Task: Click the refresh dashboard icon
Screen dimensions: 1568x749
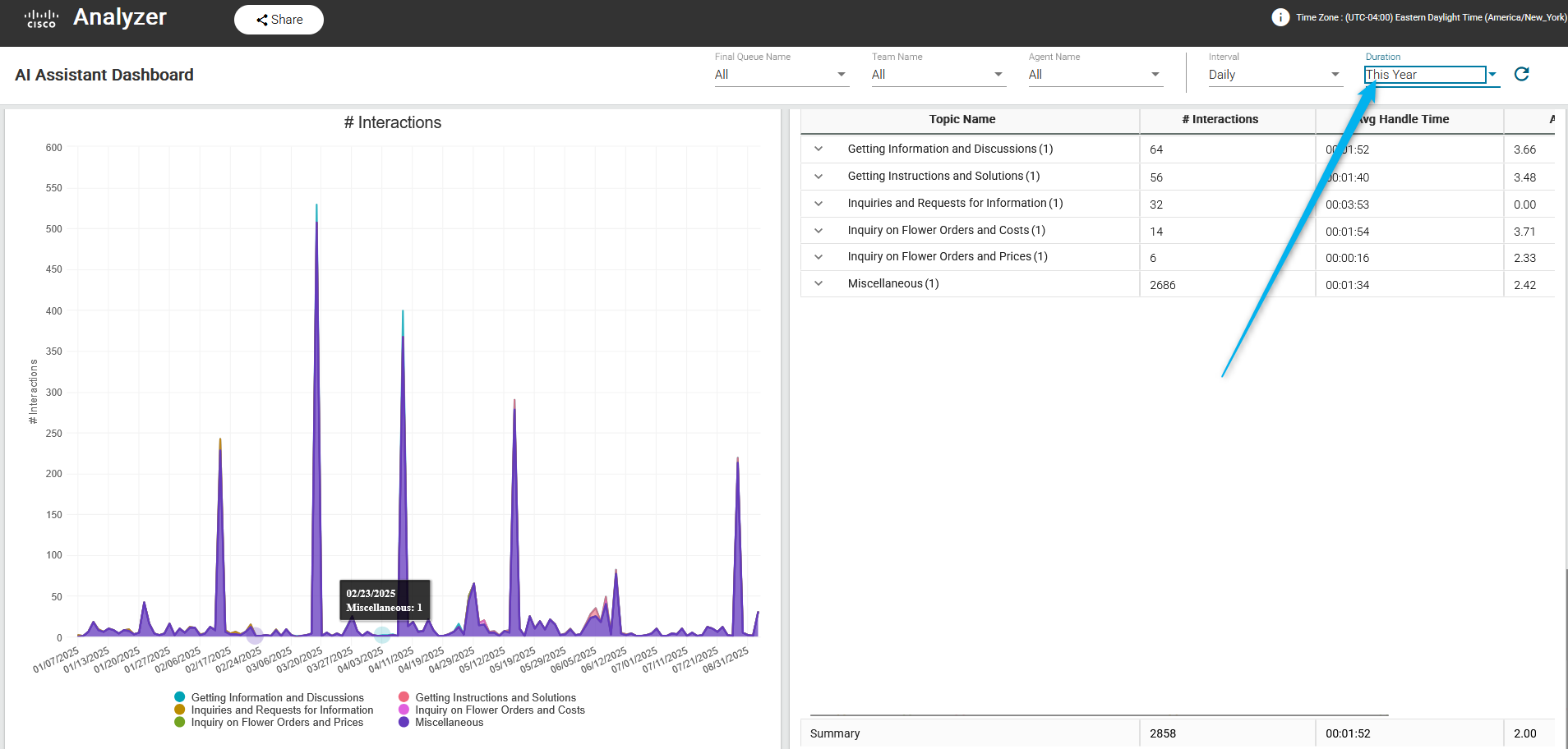Action: 1521,75
